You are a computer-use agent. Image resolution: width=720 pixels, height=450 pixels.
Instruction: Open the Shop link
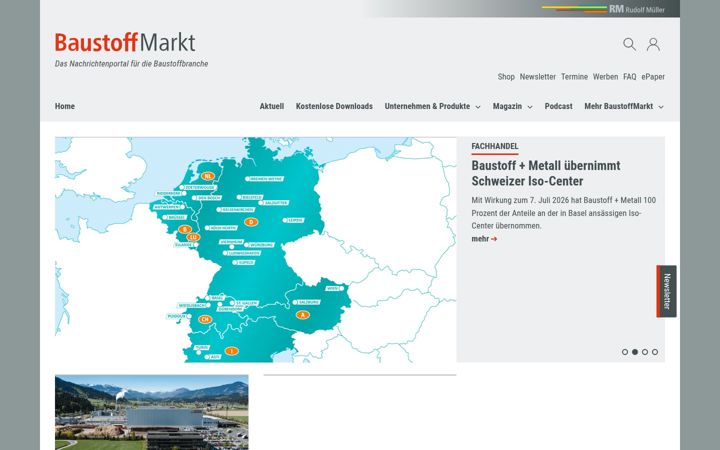point(506,77)
